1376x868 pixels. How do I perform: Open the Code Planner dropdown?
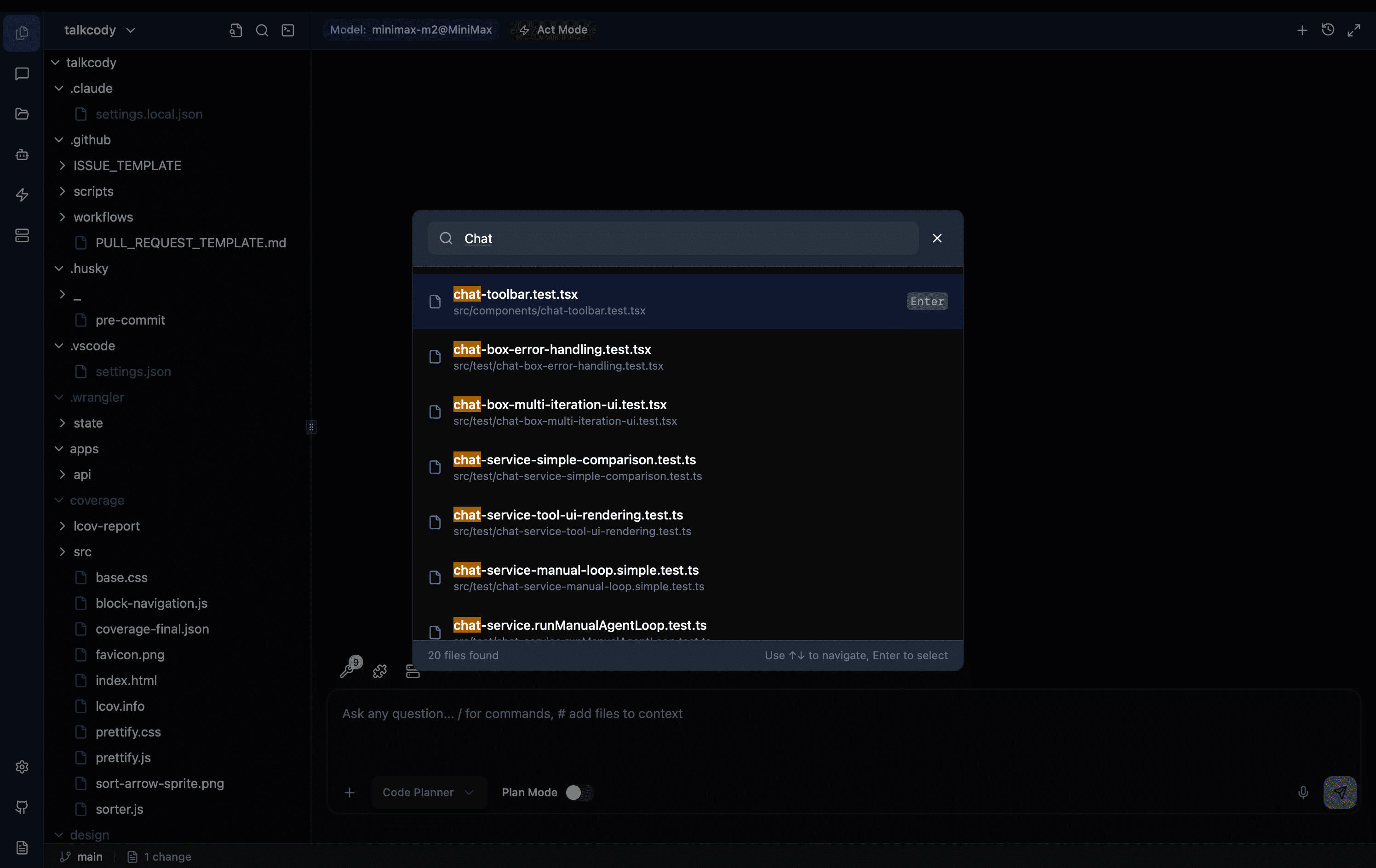point(429,793)
